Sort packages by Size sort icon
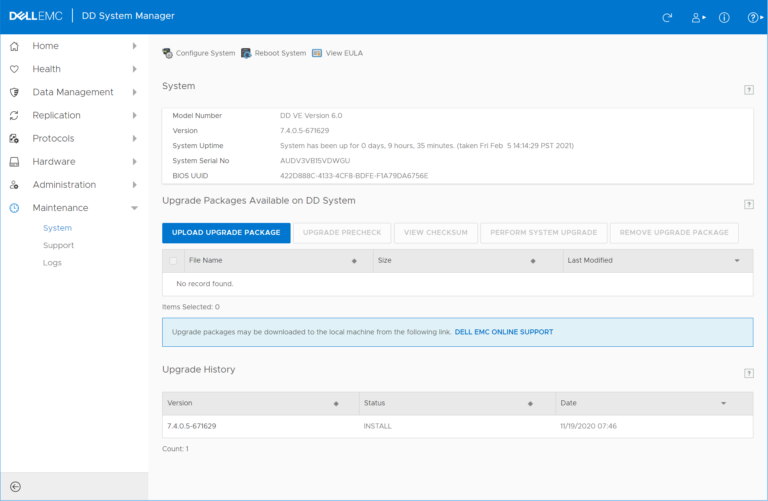768x501 pixels. pos(533,261)
